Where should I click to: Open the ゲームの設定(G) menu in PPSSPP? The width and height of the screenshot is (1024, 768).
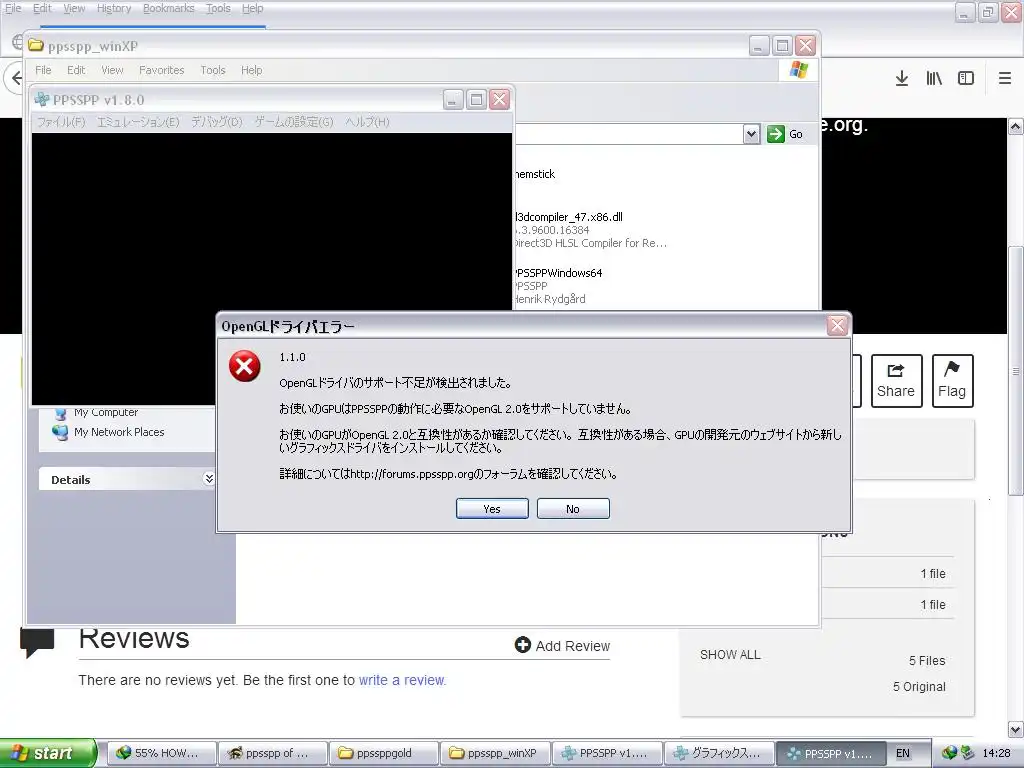(x=294, y=122)
